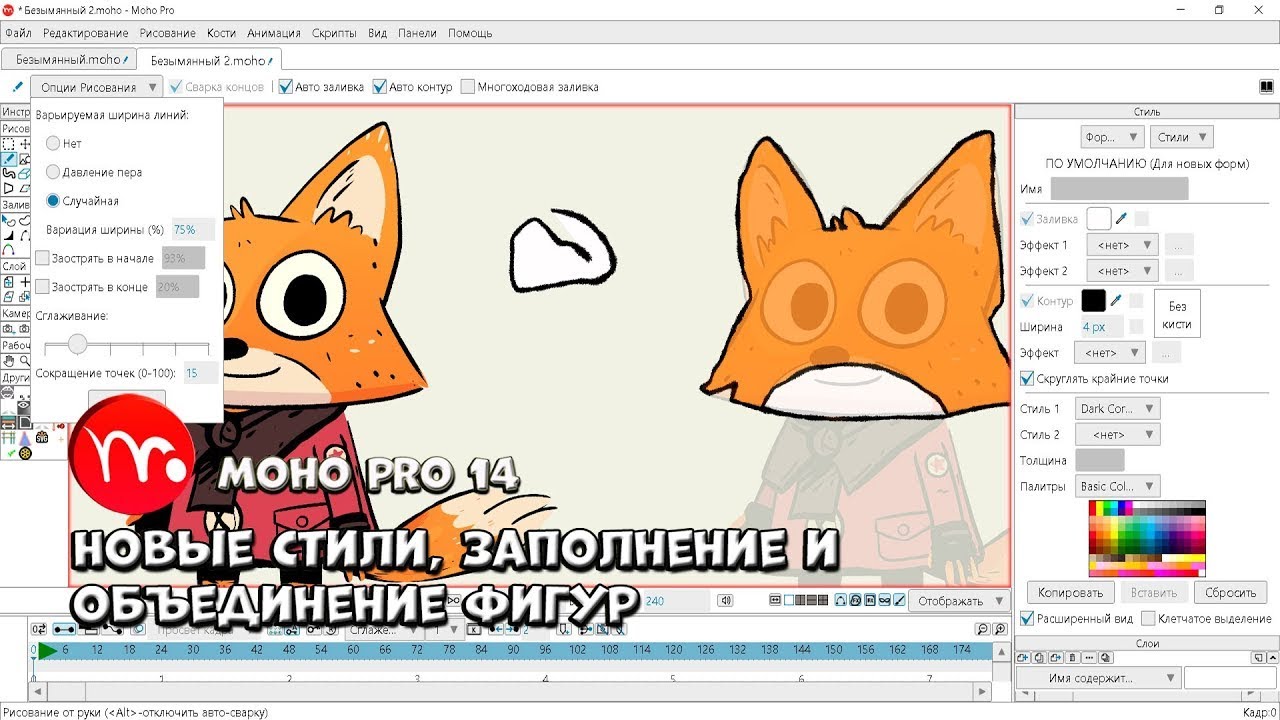Click the document library icon at top right
This screenshot has width=1280, height=720.
(x=1267, y=87)
